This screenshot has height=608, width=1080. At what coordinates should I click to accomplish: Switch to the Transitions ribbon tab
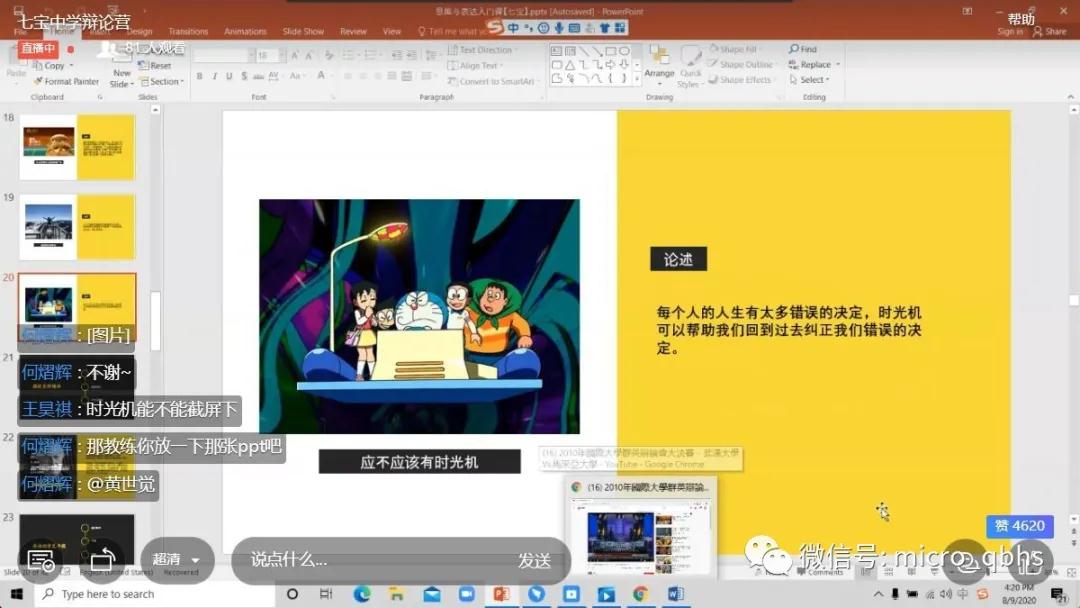[x=188, y=31]
